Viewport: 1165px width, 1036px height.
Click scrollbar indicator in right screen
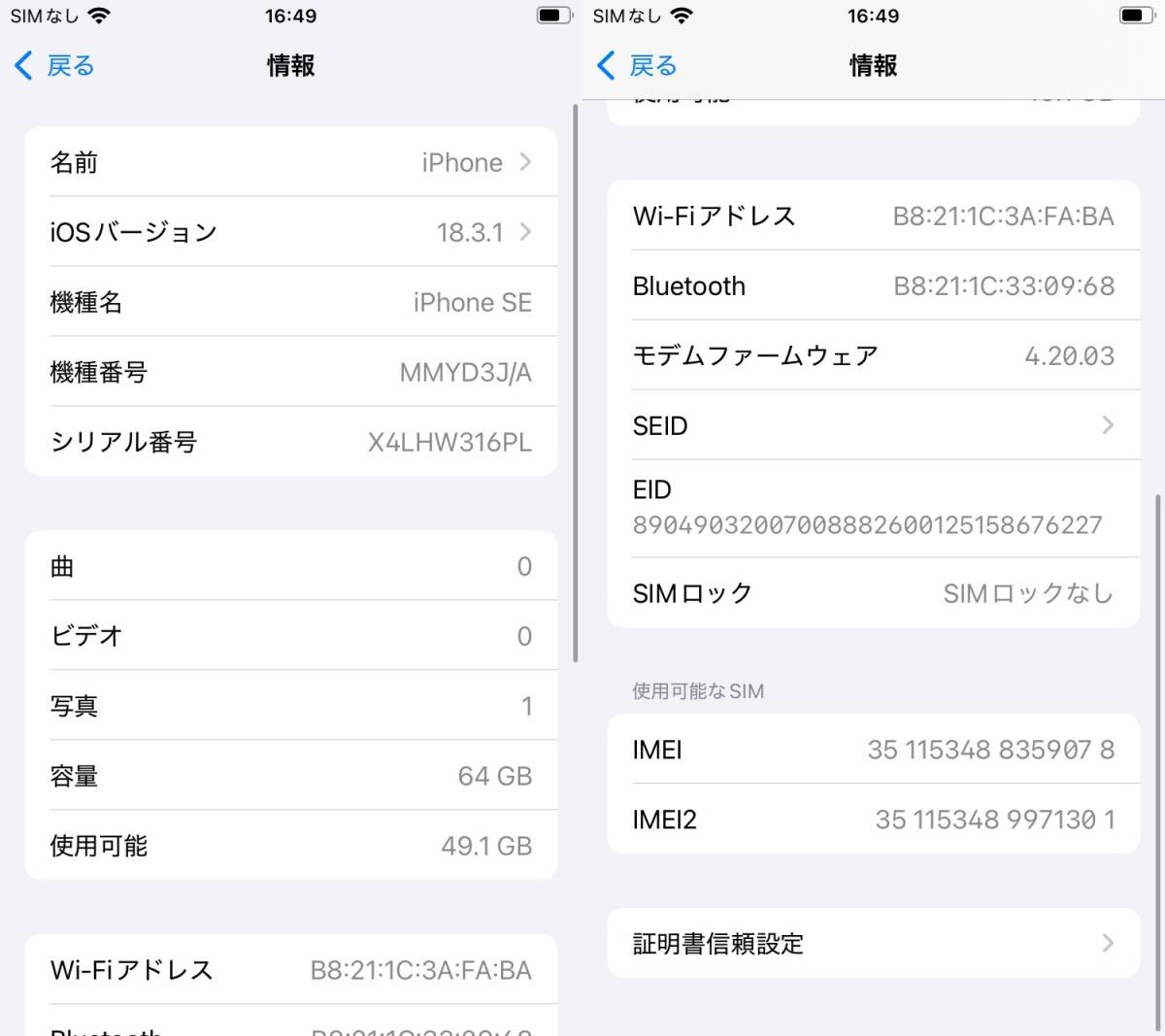pyautogui.click(x=1157, y=762)
